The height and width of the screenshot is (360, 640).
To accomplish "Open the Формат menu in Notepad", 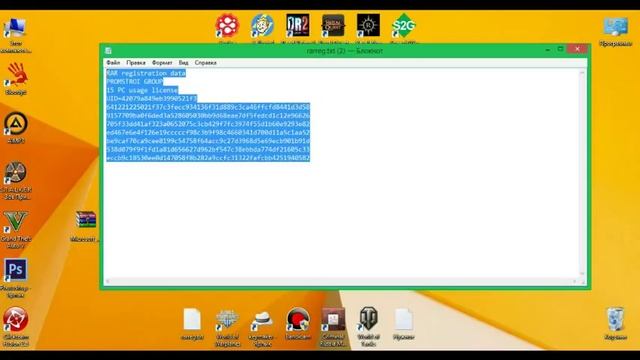I will pos(162,63).
